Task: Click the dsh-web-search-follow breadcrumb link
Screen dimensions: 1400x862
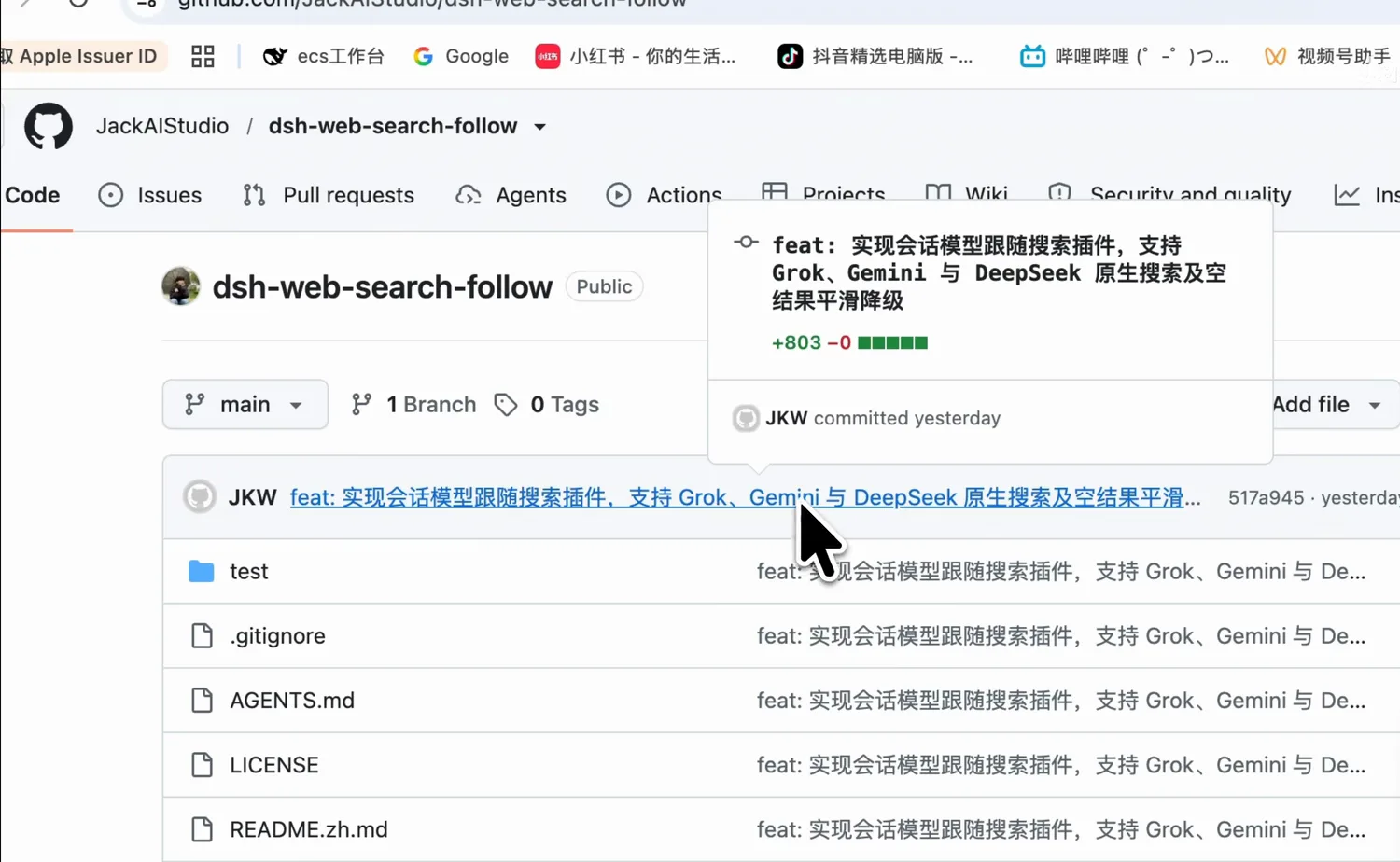Action: 393,126
